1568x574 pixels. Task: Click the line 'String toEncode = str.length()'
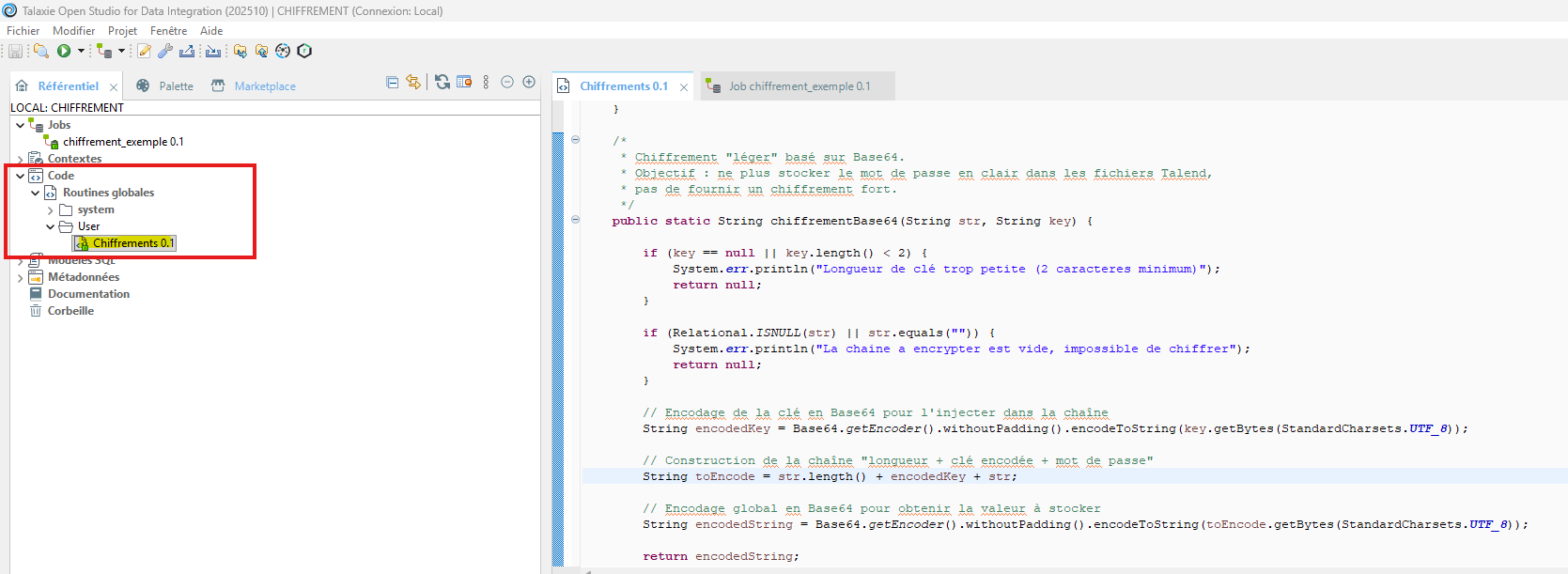pyautogui.click(x=830, y=476)
